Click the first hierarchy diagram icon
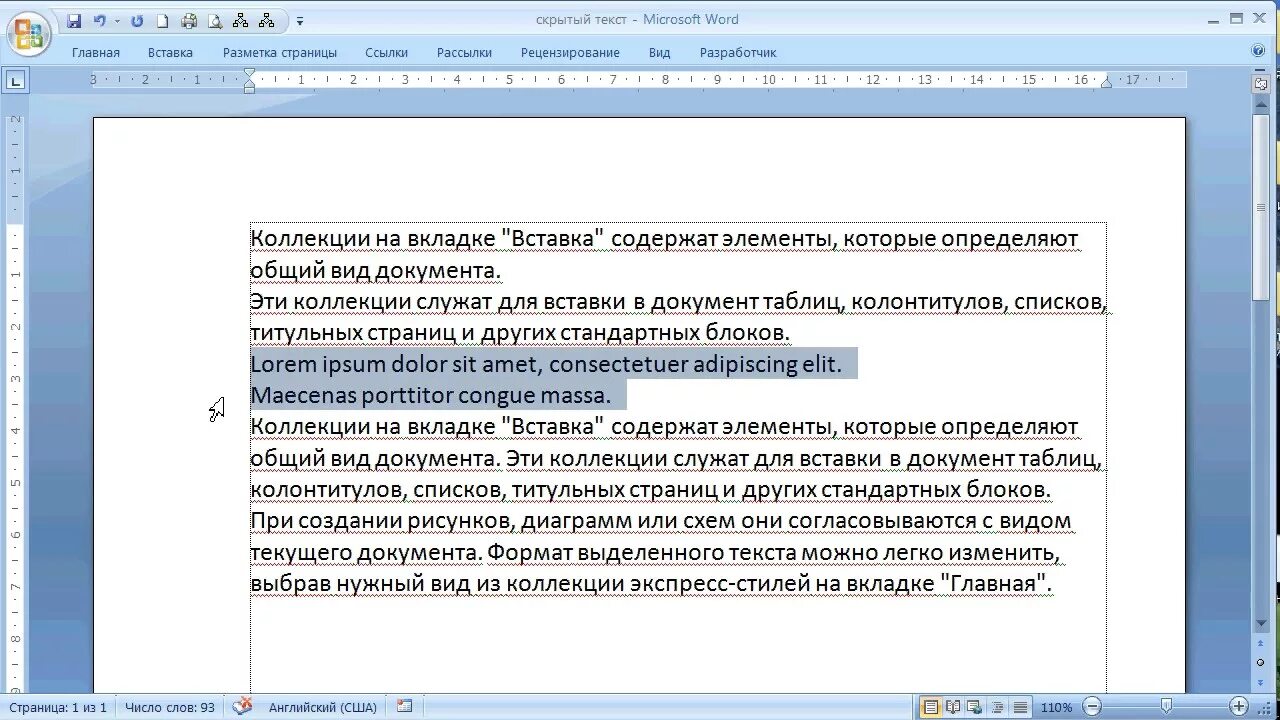Image resolution: width=1280 pixels, height=720 pixels. 240,20
